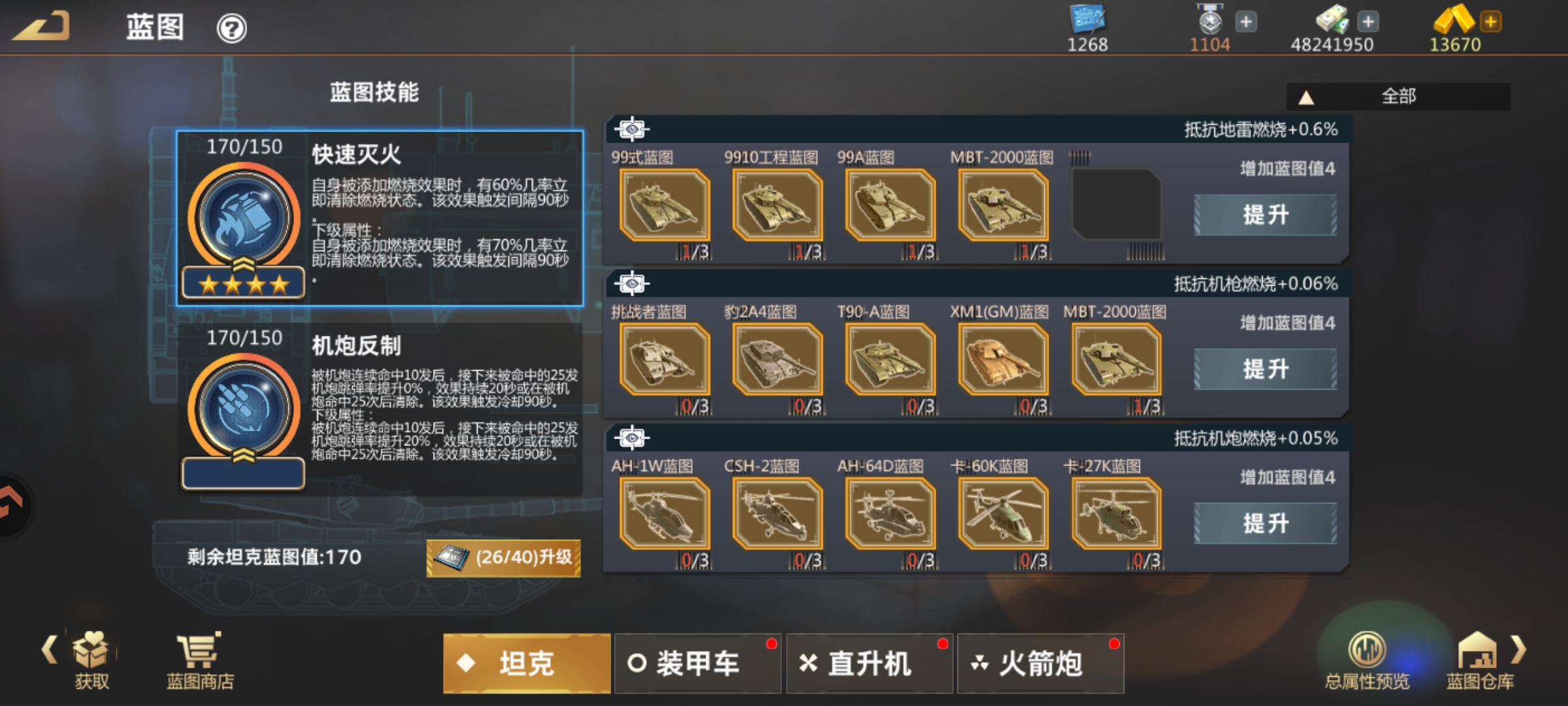Toggle eye icon on 抵抗机枪燃烧 row

click(x=632, y=284)
